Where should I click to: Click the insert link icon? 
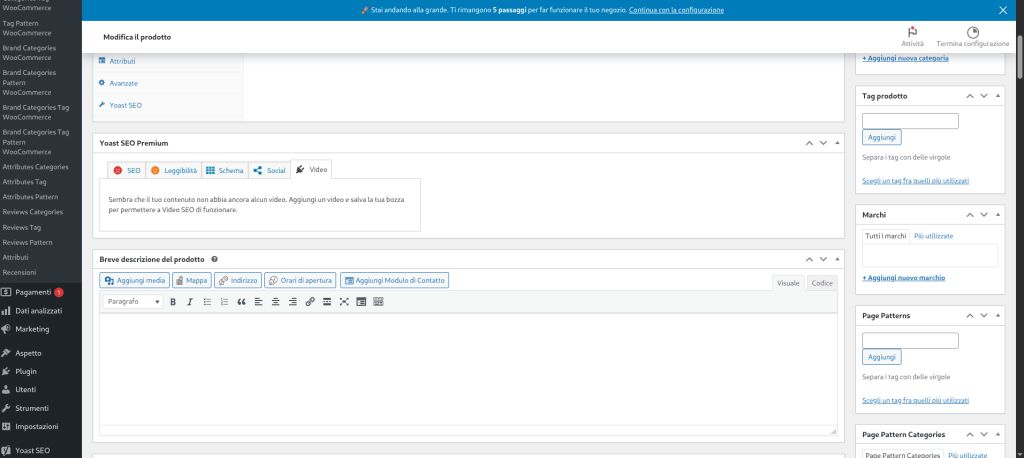tap(310, 301)
